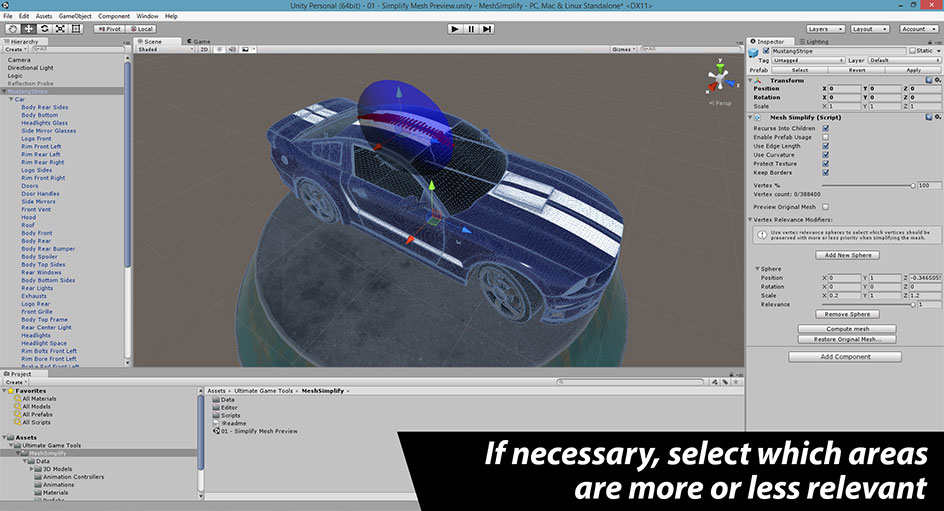Open the Component menu
The image size is (944, 511).
[114, 16]
